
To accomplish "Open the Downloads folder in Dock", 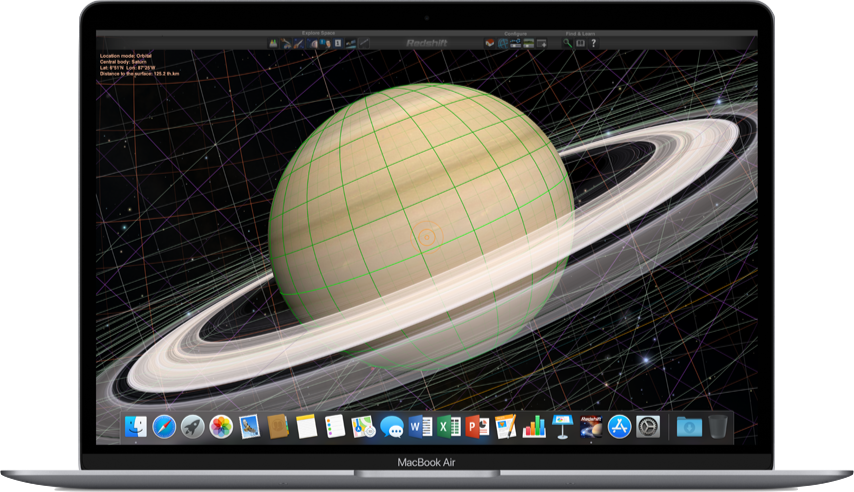I will point(689,427).
